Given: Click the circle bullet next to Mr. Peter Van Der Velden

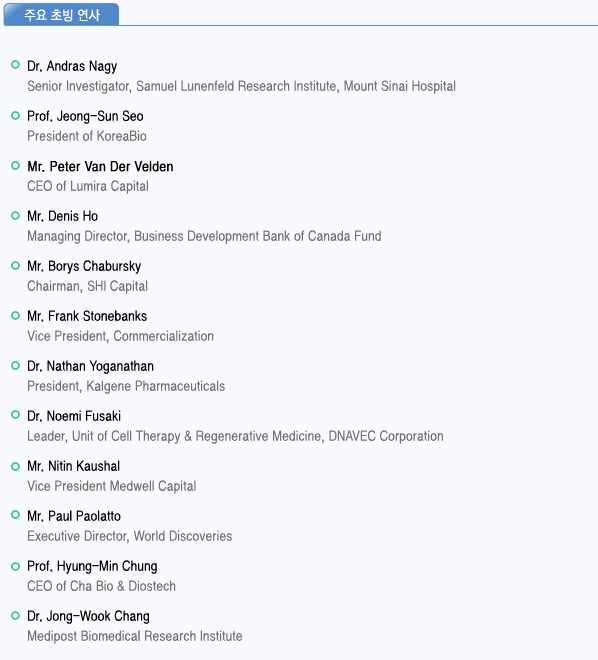Looking at the screenshot, I should coord(16,165).
